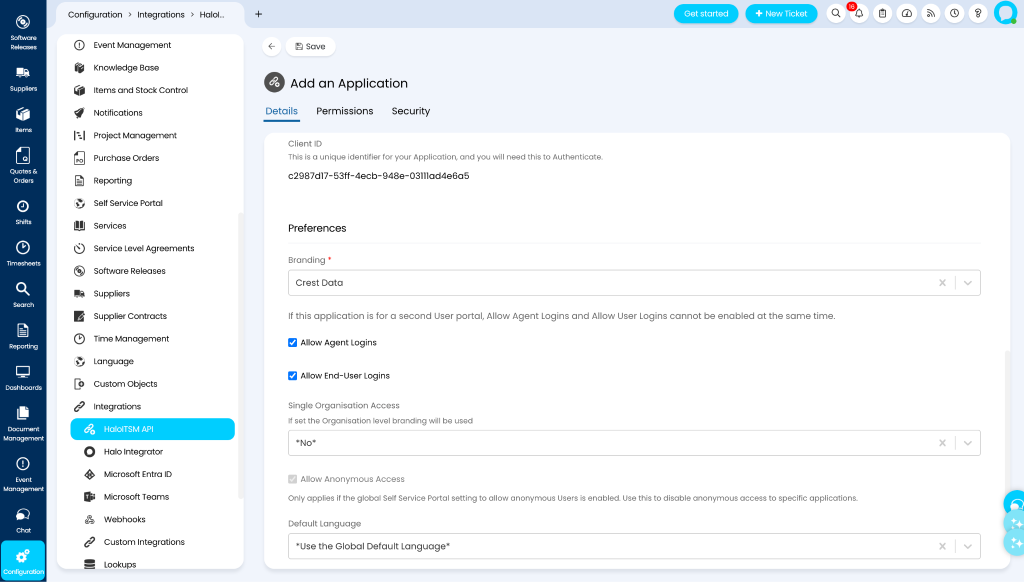Screen dimensions: 1024x582
Task: Expand the Branding dropdown
Action: pos(968,283)
